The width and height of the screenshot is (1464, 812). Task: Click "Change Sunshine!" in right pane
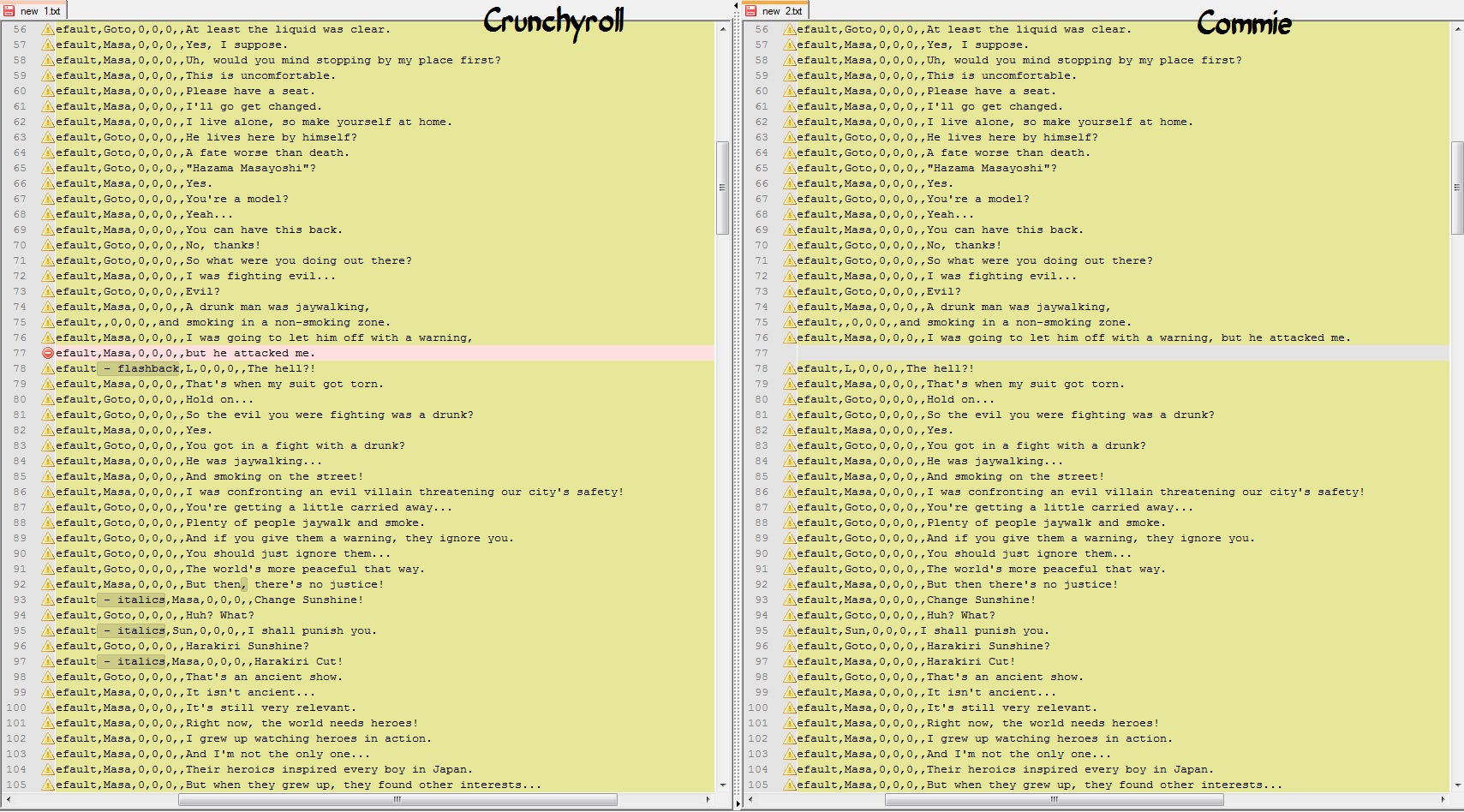[x=981, y=600]
